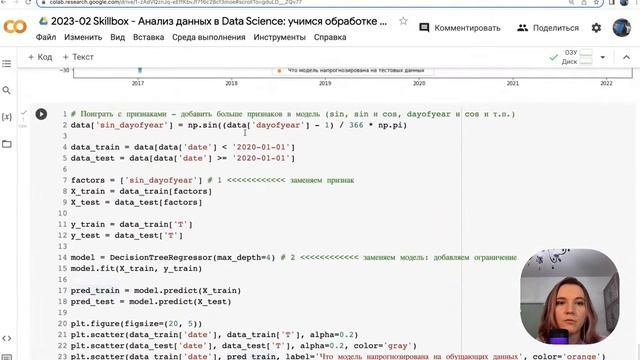Add a code cell with + Код
This screenshot has width=640, height=360.
point(40,57)
